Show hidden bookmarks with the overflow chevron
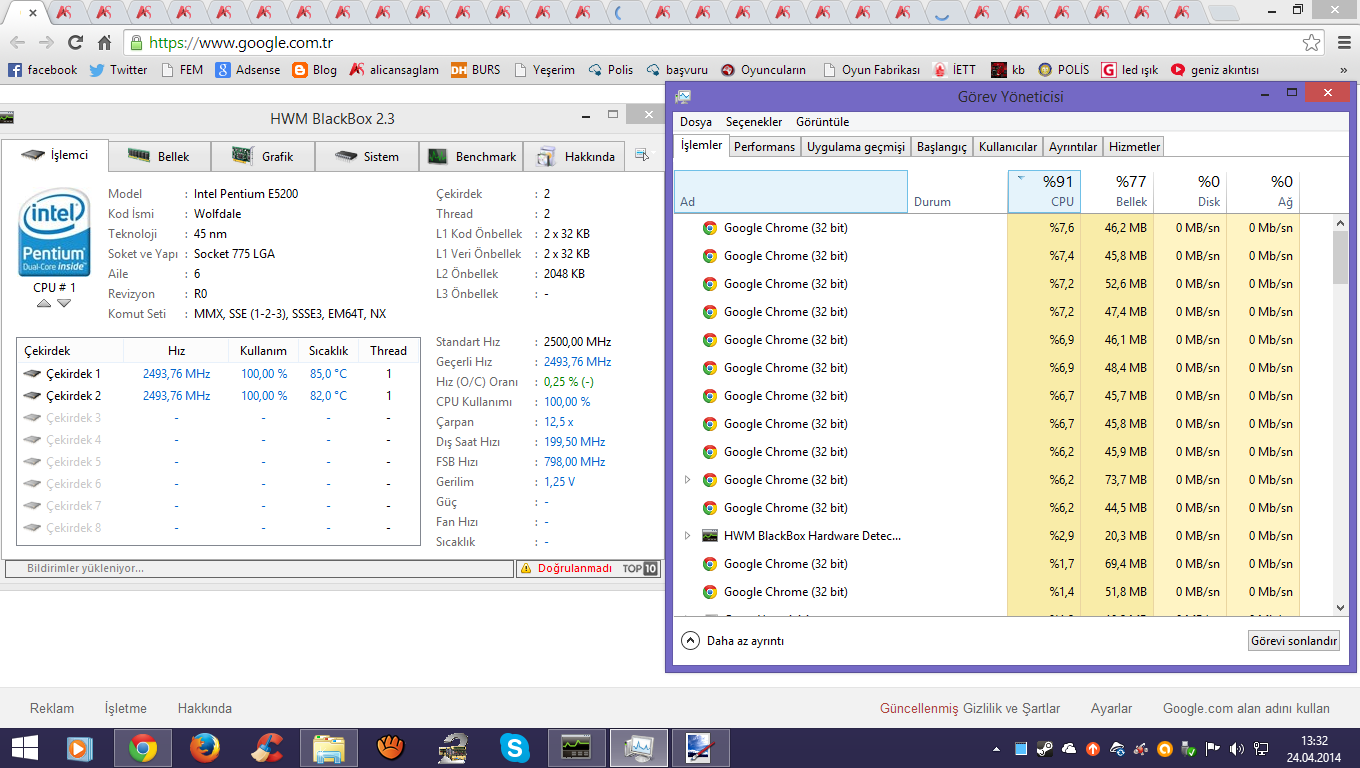The height and width of the screenshot is (768, 1360). click(x=1343, y=70)
